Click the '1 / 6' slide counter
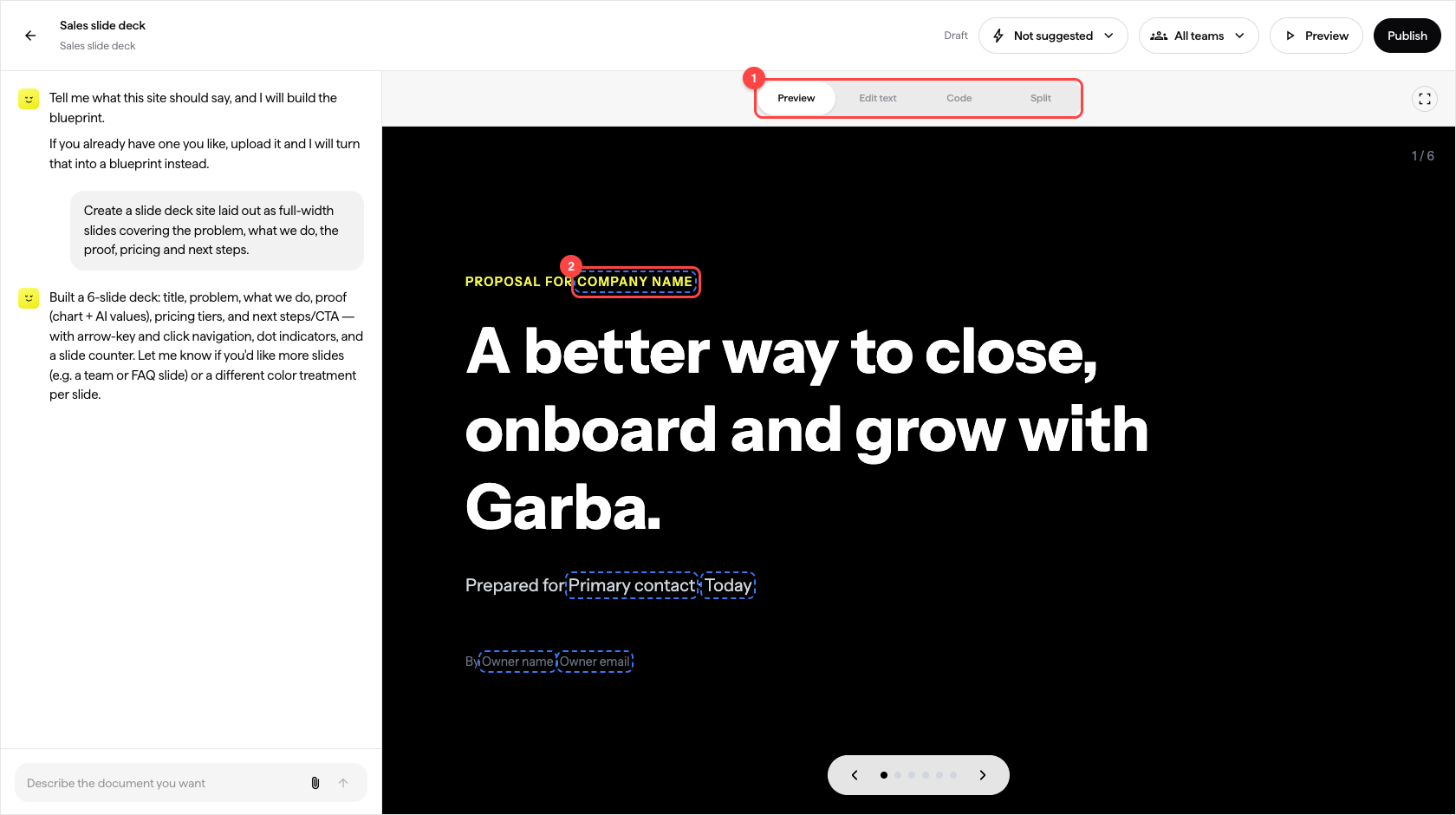This screenshot has width=1456, height=815. pos(1423,156)
